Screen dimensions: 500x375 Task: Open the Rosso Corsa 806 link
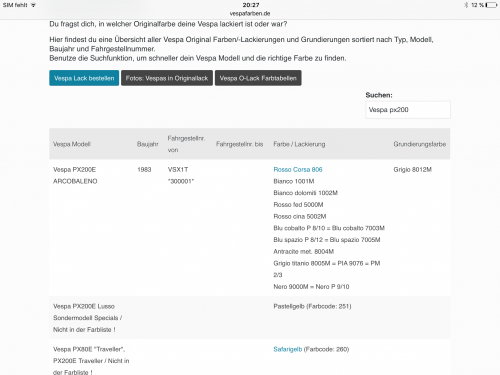click(298, 169)
